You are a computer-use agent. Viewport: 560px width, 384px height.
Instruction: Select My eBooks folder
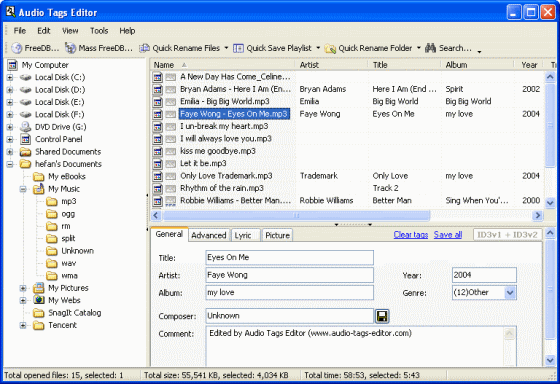click(x=67, y=176)
